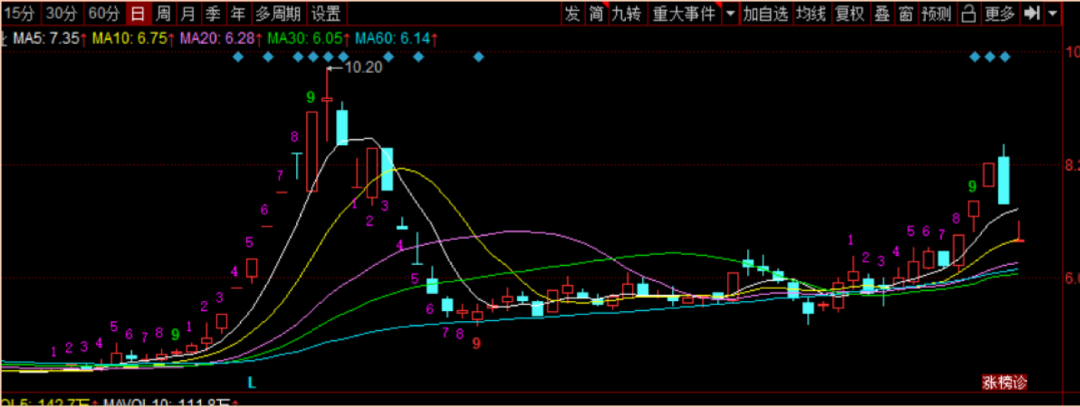
Task: Open the 复权 price adjustment option
Action: point(851,13)
